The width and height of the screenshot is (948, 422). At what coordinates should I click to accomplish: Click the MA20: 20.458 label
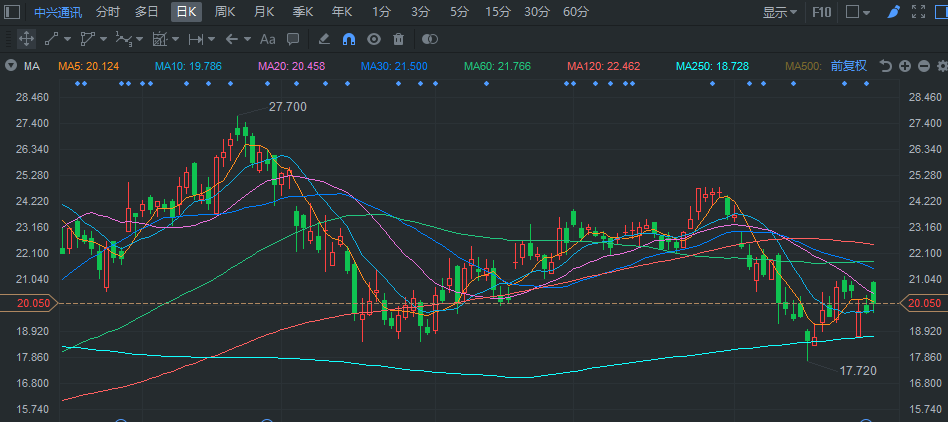pyautogui.click(x=291, y=66)
